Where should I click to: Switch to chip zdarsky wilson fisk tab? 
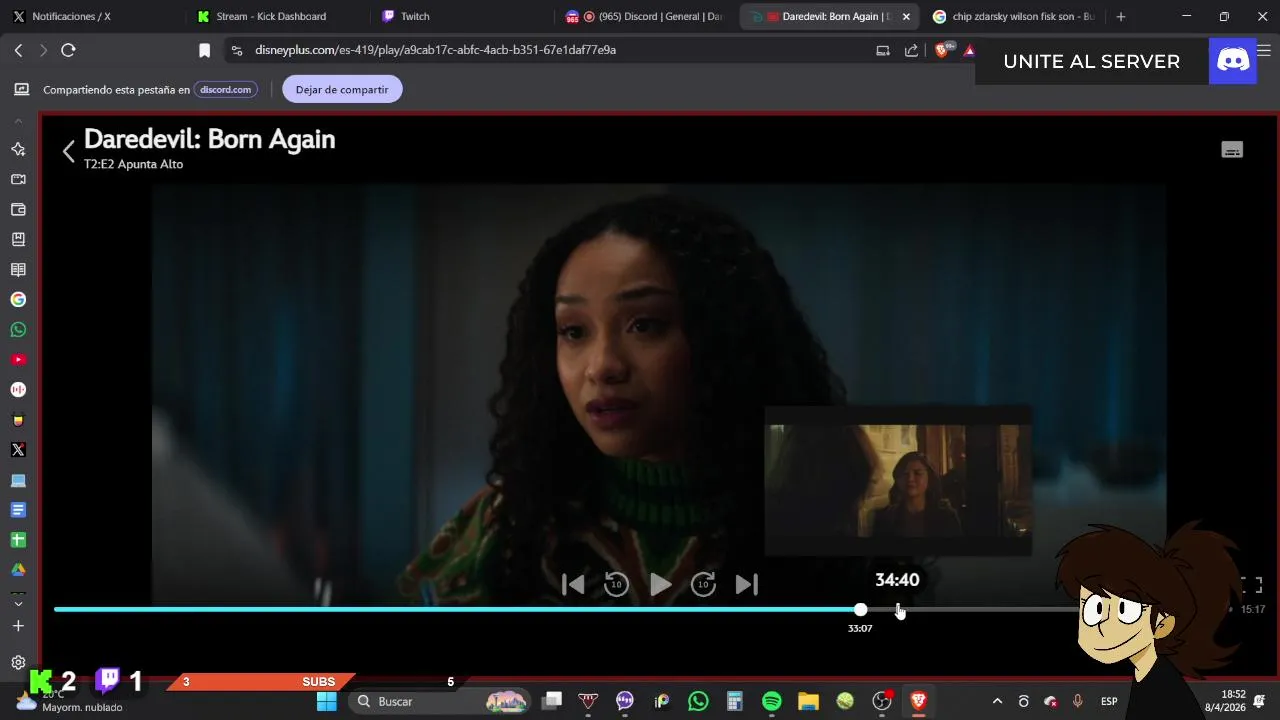(x=1013, y=16)
